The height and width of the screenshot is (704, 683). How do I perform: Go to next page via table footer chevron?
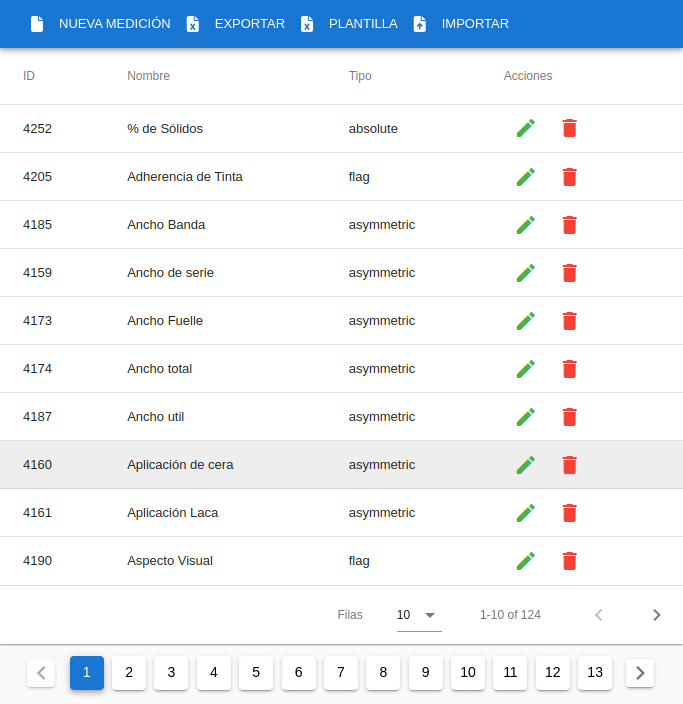[x=657, y=615]
